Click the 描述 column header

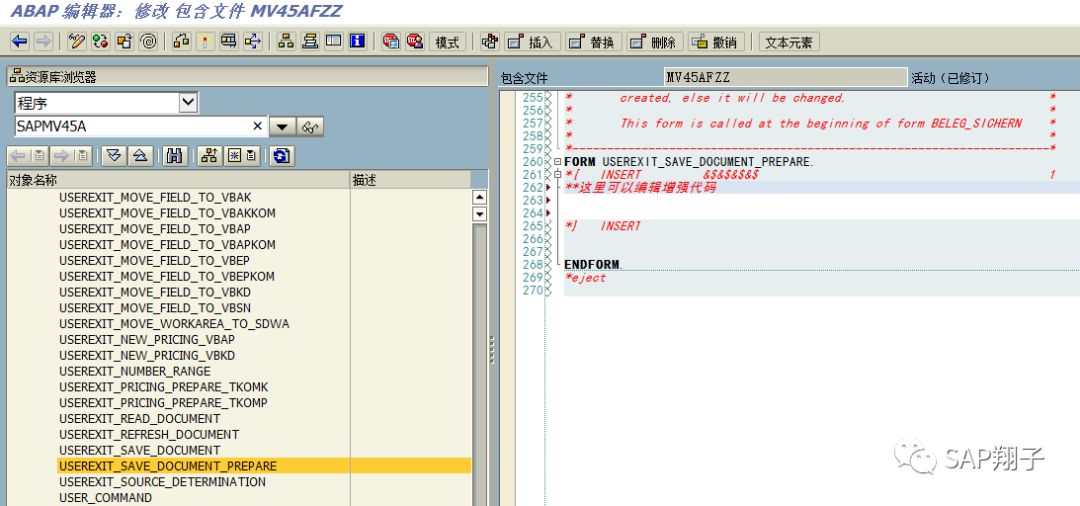[411, 180]
